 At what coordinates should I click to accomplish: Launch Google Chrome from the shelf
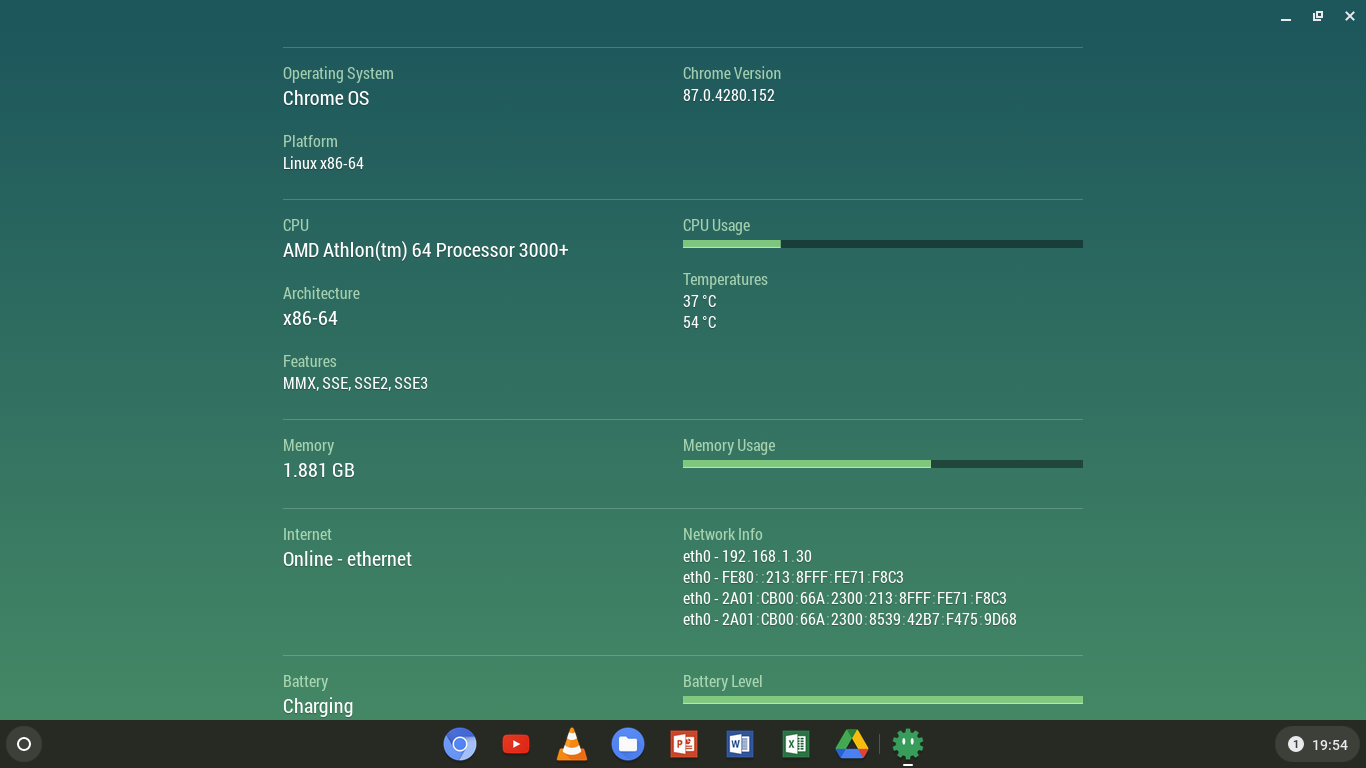460,744
